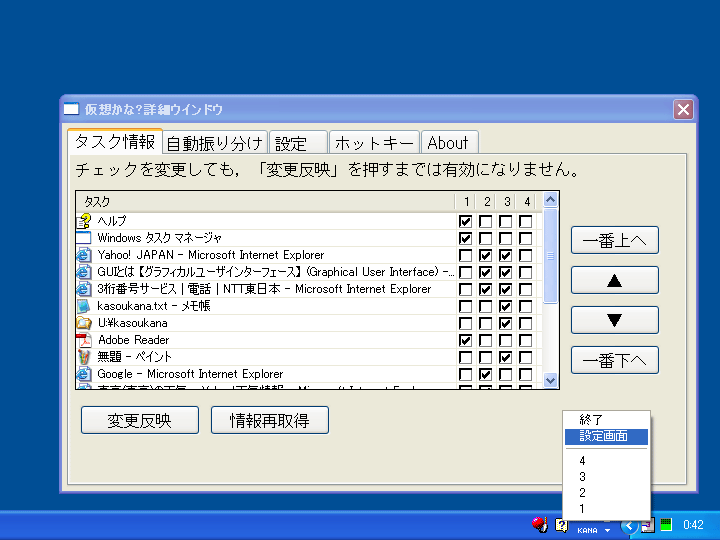Click the IE icon for 3桁番号サービス row
720x540 pixels.
84,289
